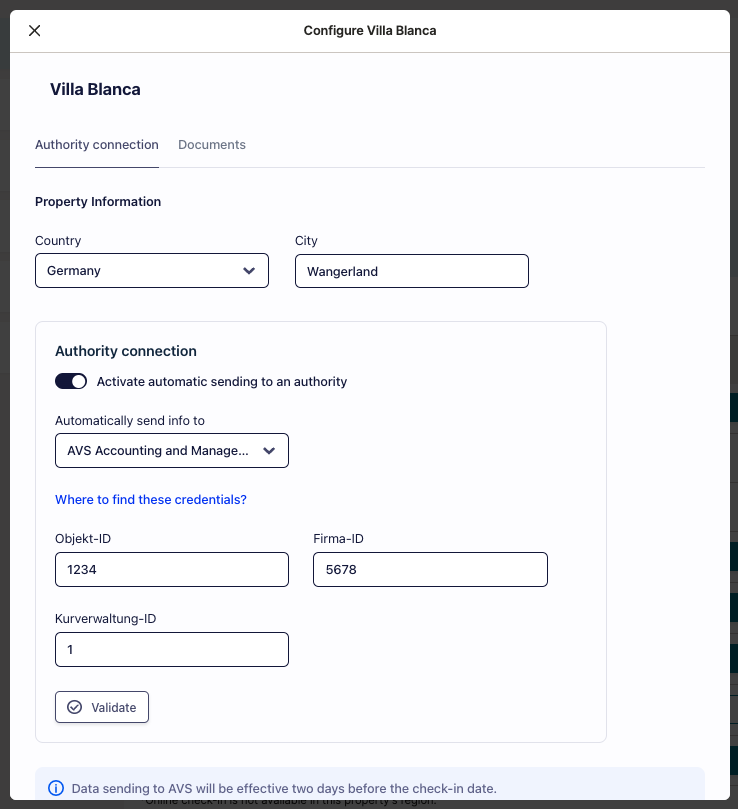Screen dimensions: 738x809
Task: Click the Activate automatic sending label
Action: point(222,382)
